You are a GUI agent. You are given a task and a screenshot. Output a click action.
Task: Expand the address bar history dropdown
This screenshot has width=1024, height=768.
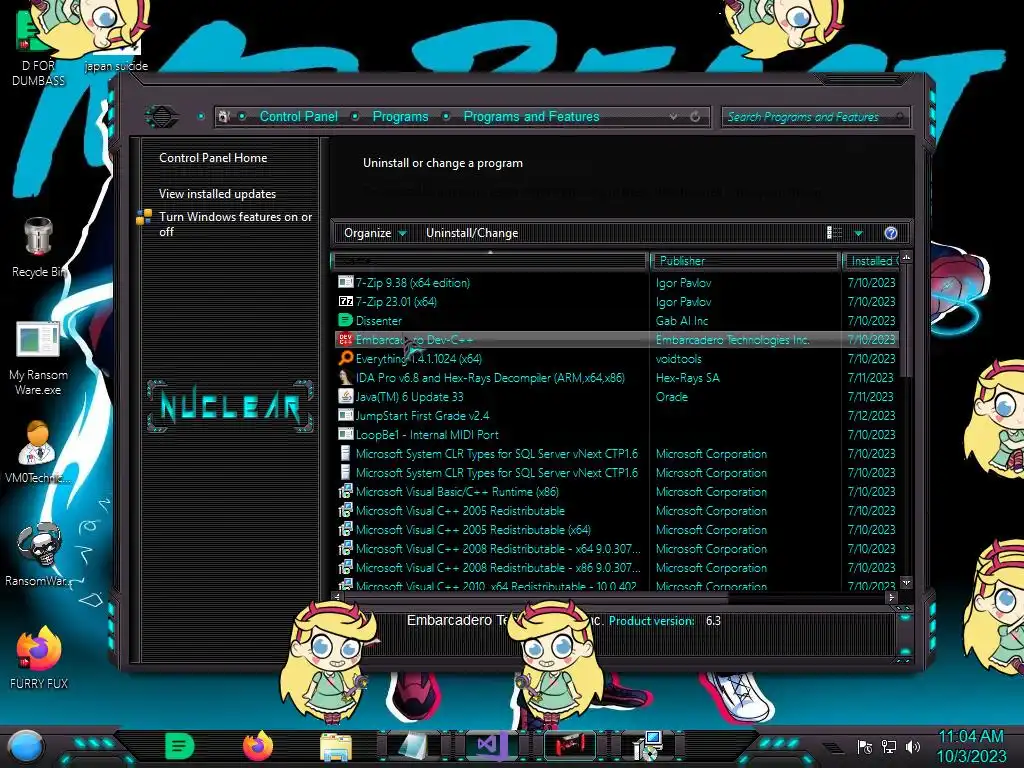pyautogui.click(x=673, y=117)
